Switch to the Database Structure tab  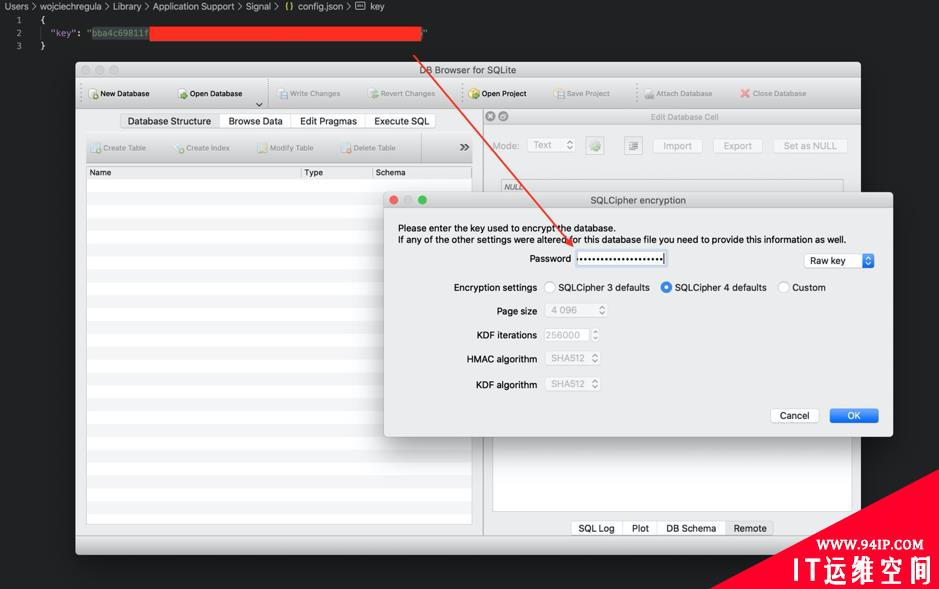coord(169,121)
